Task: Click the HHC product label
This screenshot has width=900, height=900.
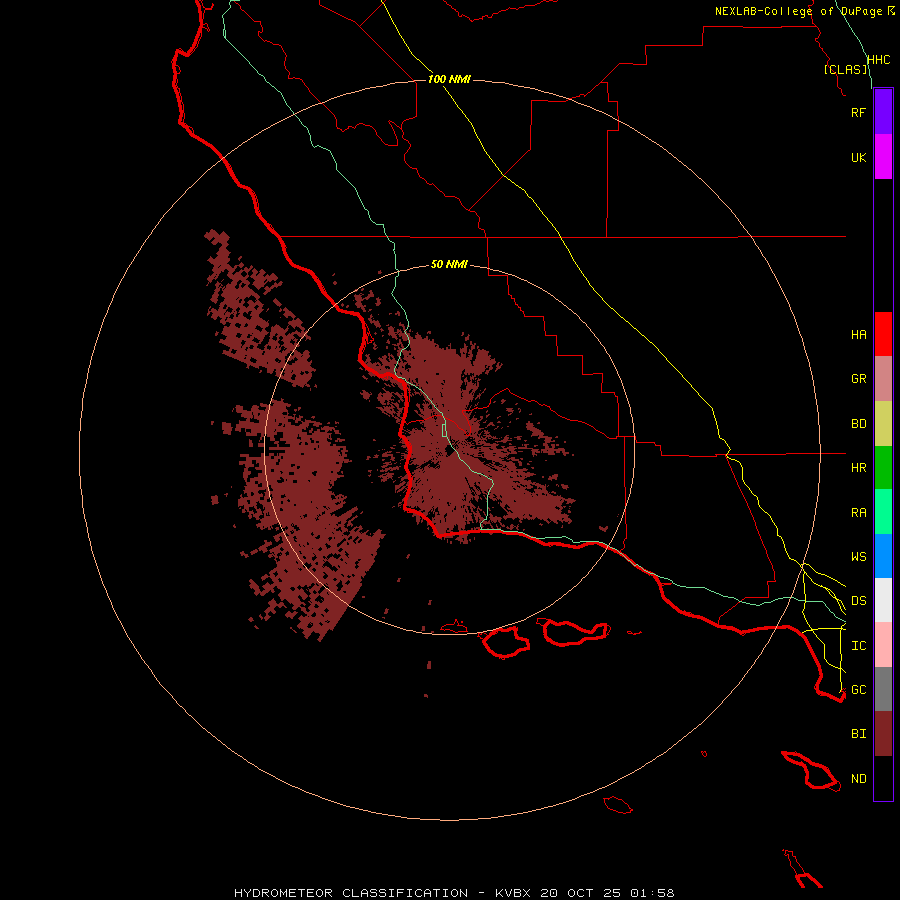Action: click(878, 60)
